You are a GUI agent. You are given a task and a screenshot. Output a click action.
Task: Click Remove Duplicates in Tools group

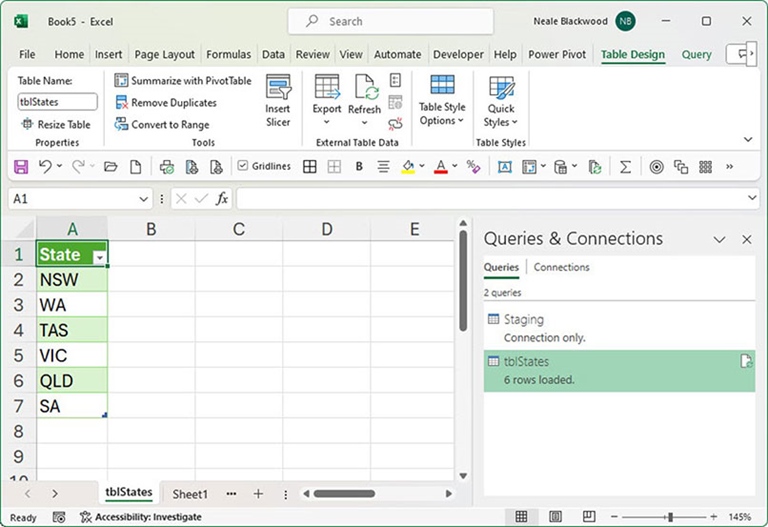pyautogui.click(x=166, y=102)
